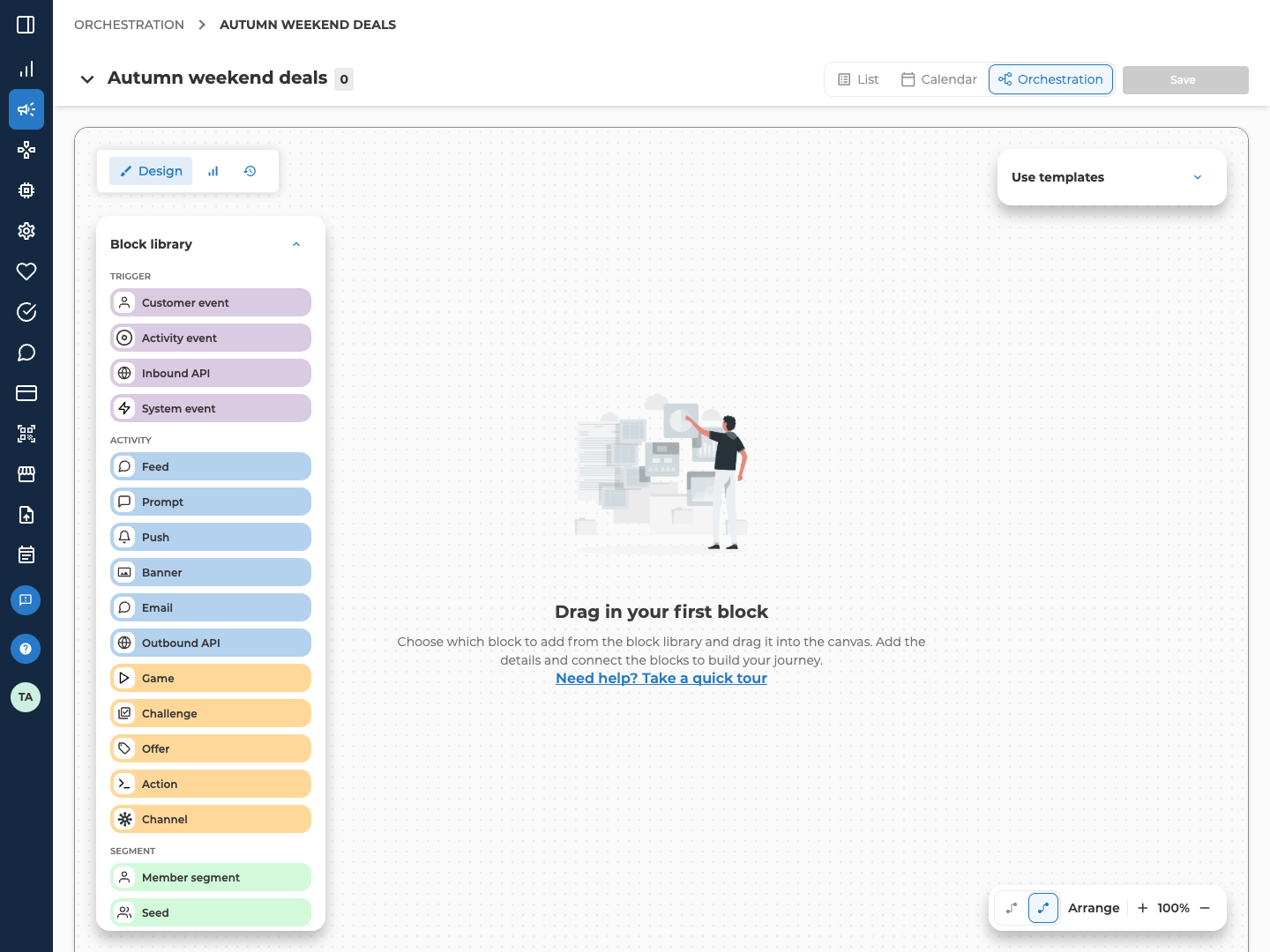Image resolution: width=1270 pixels, height=952 pixels.
Task: Select the Challenge block
Action: click(211, 713)
